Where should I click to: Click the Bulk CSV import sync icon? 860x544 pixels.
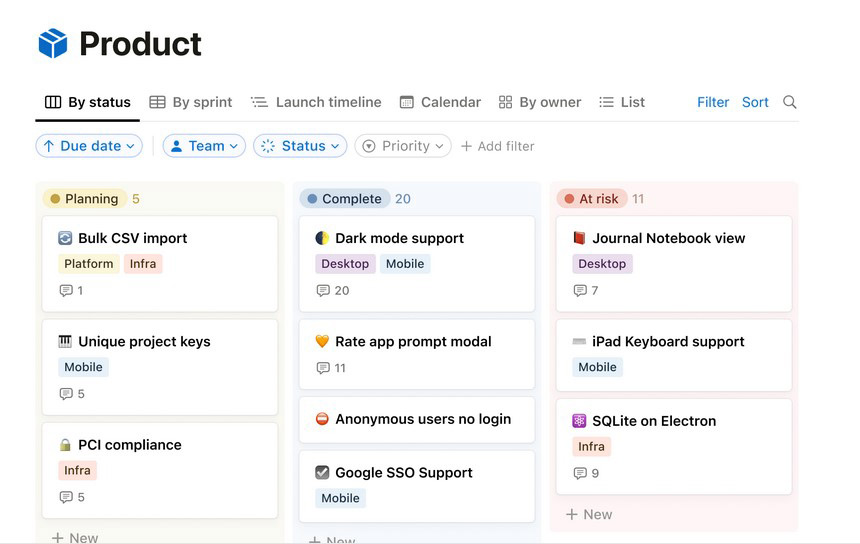point(65,238)
